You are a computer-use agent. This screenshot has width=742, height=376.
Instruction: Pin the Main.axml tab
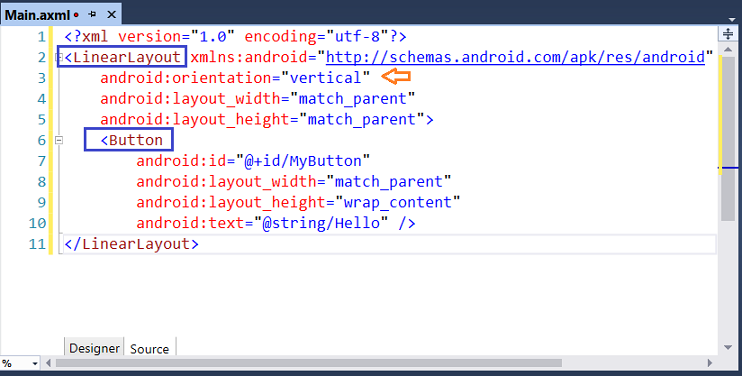point(92,15)
